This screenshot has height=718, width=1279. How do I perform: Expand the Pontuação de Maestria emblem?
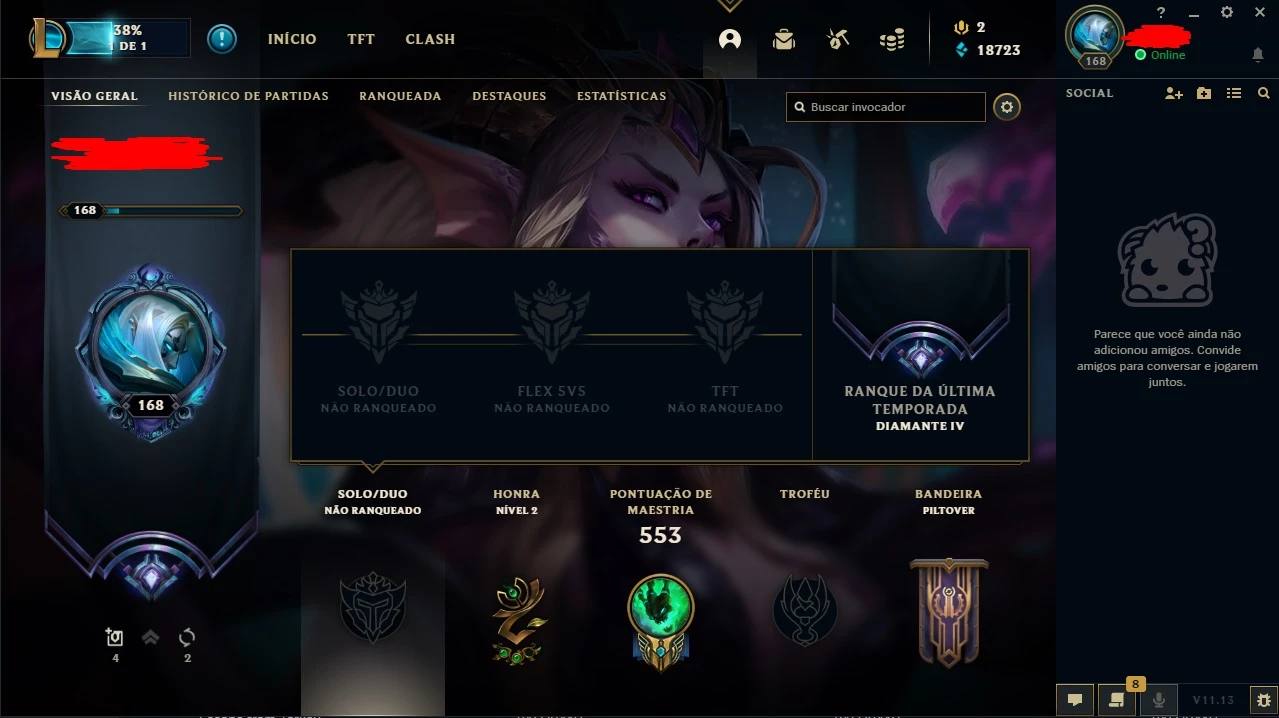661,620
